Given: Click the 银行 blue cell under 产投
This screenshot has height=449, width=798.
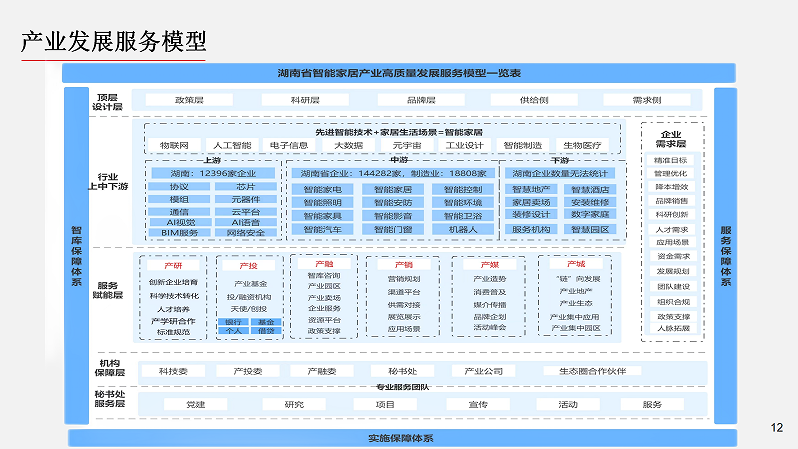Looking at the screenshot, I should (233, 322).
